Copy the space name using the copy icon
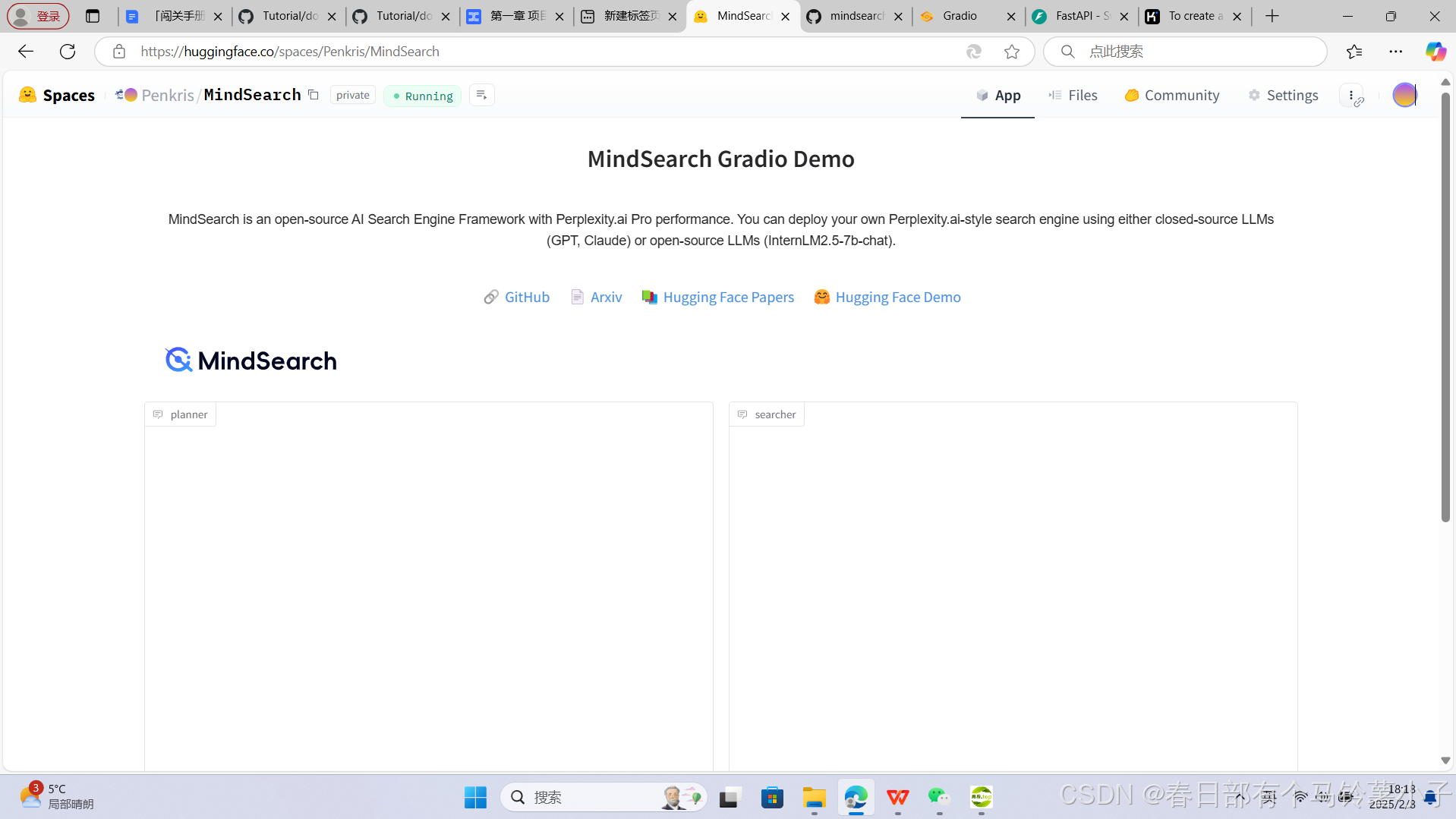The width and height of the screenshot is (1456, 819). point(314,95)
